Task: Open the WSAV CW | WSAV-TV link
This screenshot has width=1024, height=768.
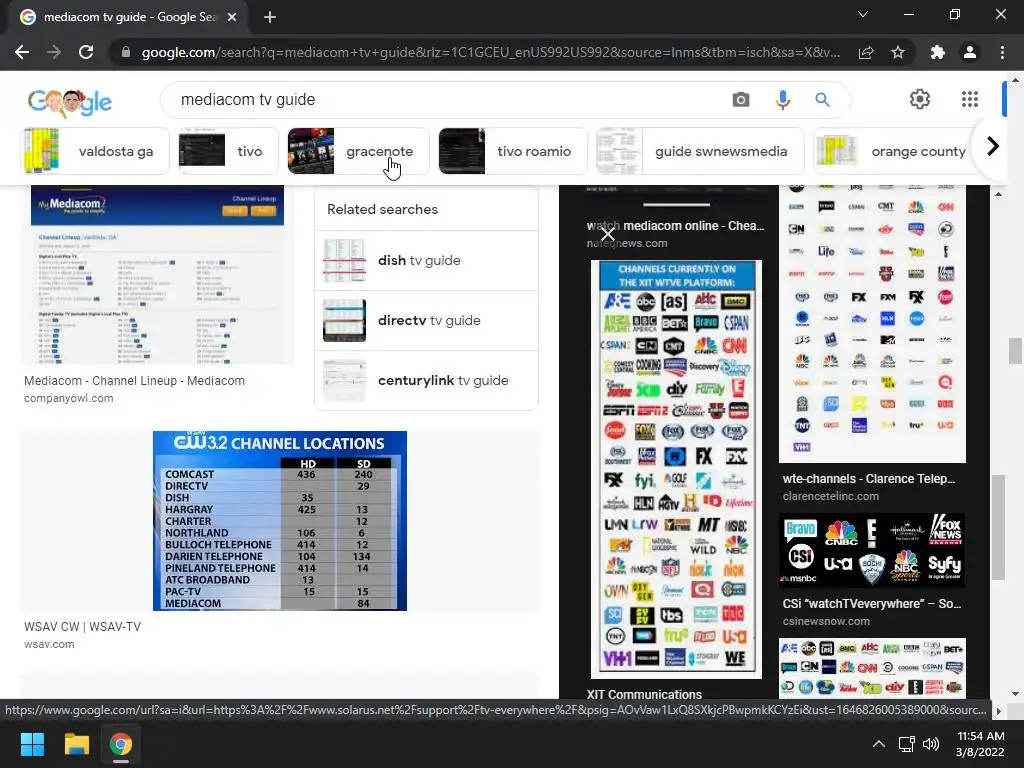Action: point(82,627)
